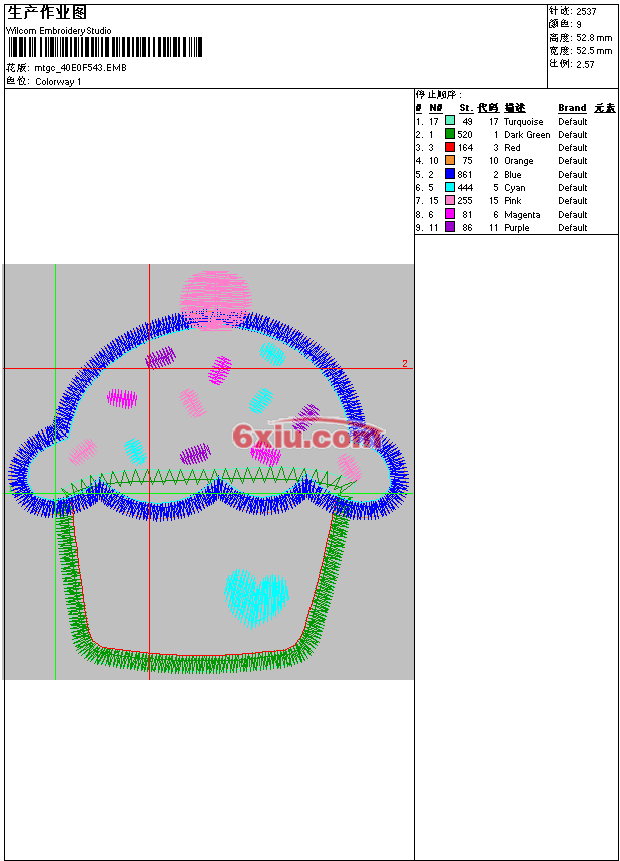620x861 pixels.
Task: Click 'Default' brand in Orange row
Action: coord(573,161)
